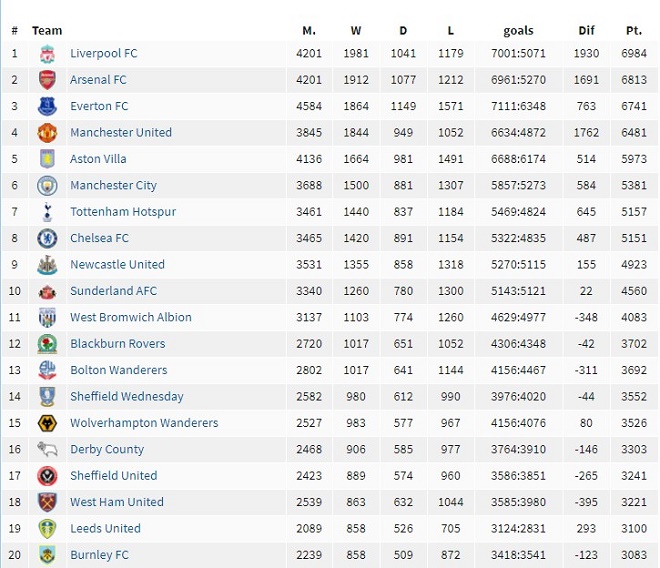Click the Manchester City club crest
The height and width of the screenshot is (568, 660).
click(47, 186)
